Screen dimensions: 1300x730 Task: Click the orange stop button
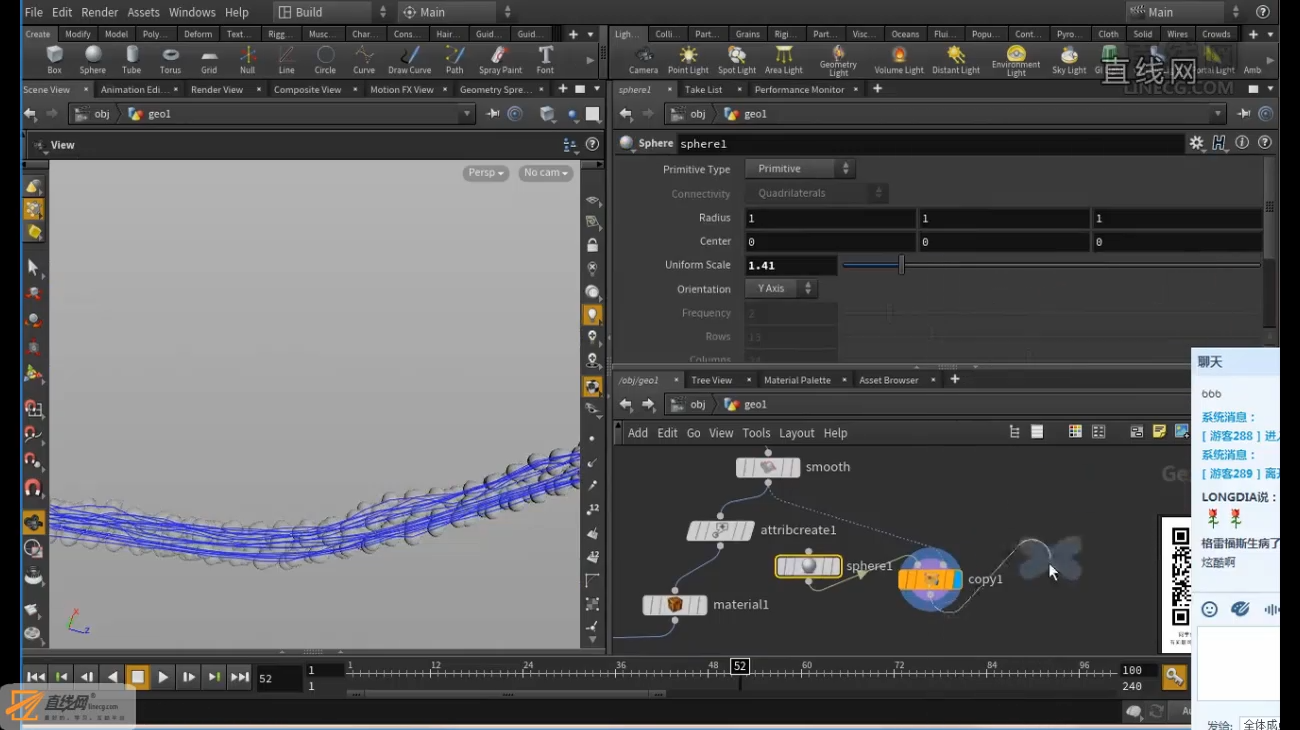click(x=138, y=677)
